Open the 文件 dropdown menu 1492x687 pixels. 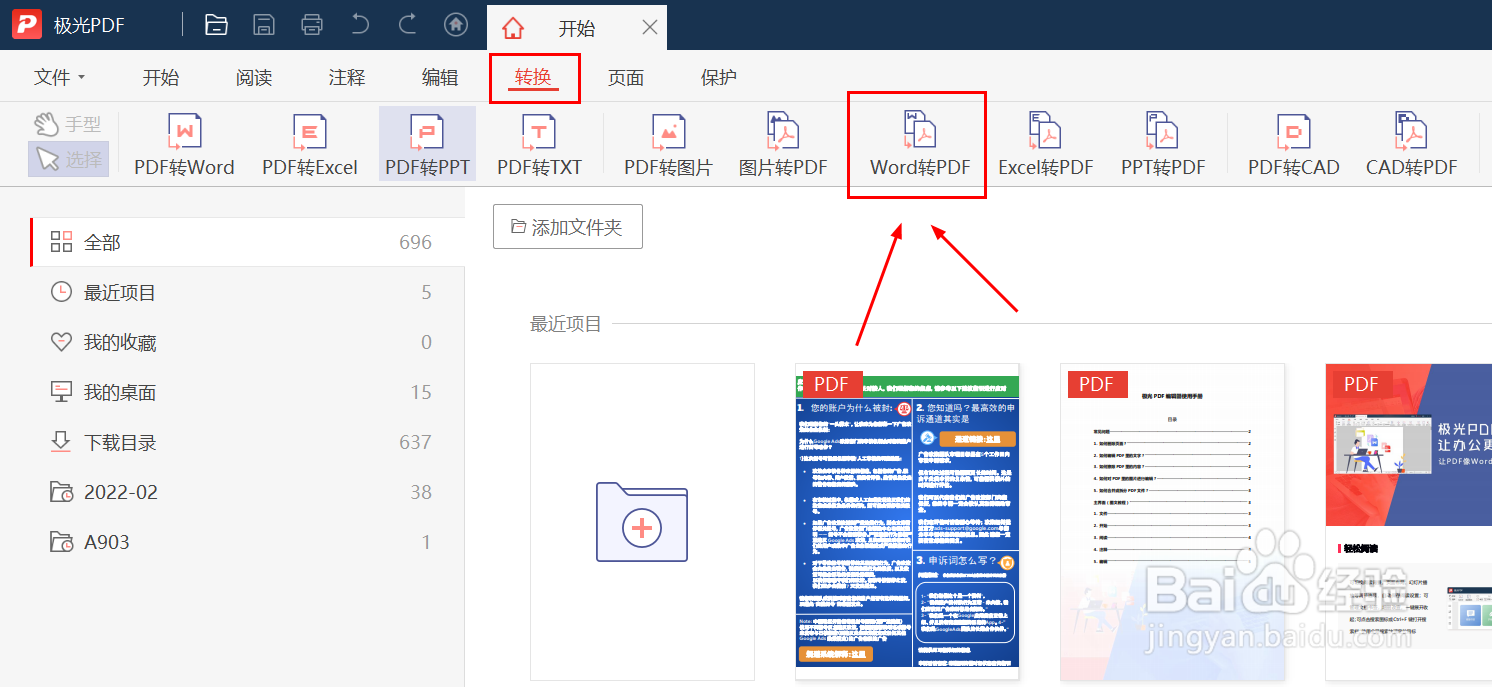click(59, 77)
